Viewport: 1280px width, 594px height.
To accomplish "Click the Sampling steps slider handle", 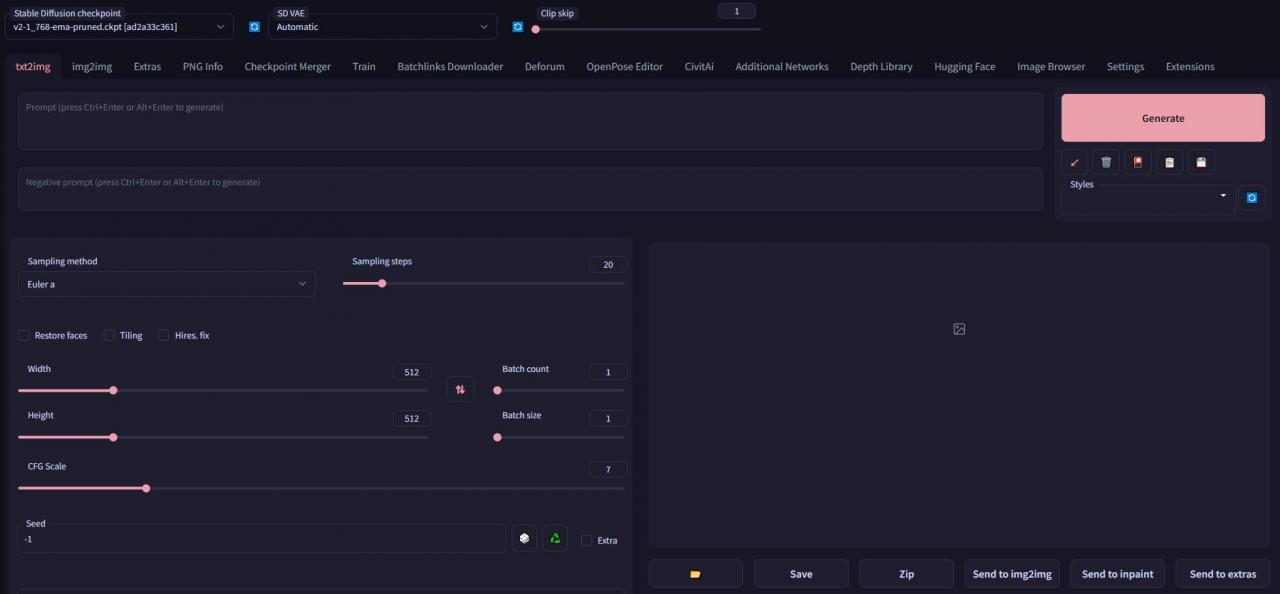I will 382,283.
